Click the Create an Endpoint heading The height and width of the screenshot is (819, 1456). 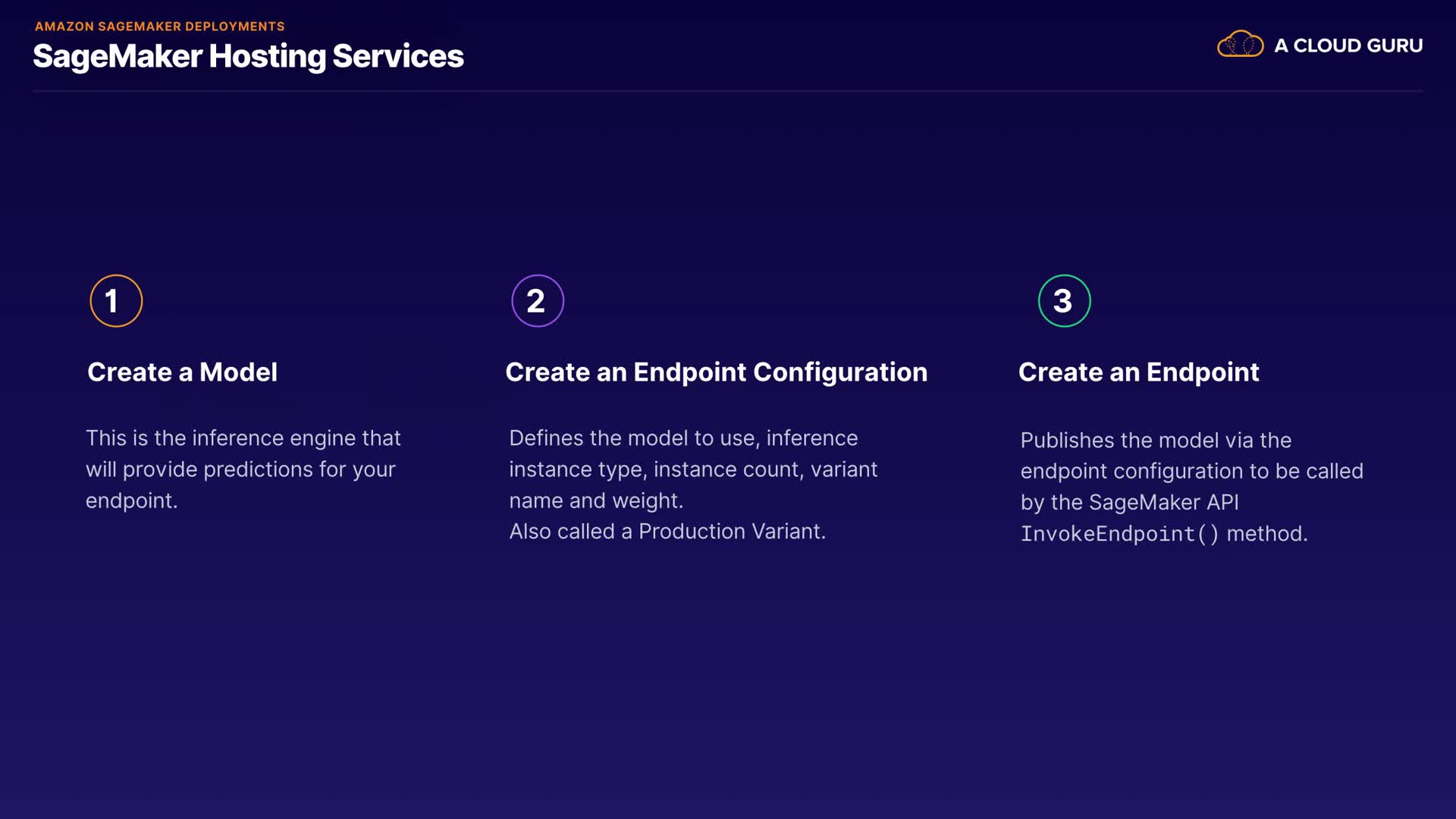point(1138,372)
